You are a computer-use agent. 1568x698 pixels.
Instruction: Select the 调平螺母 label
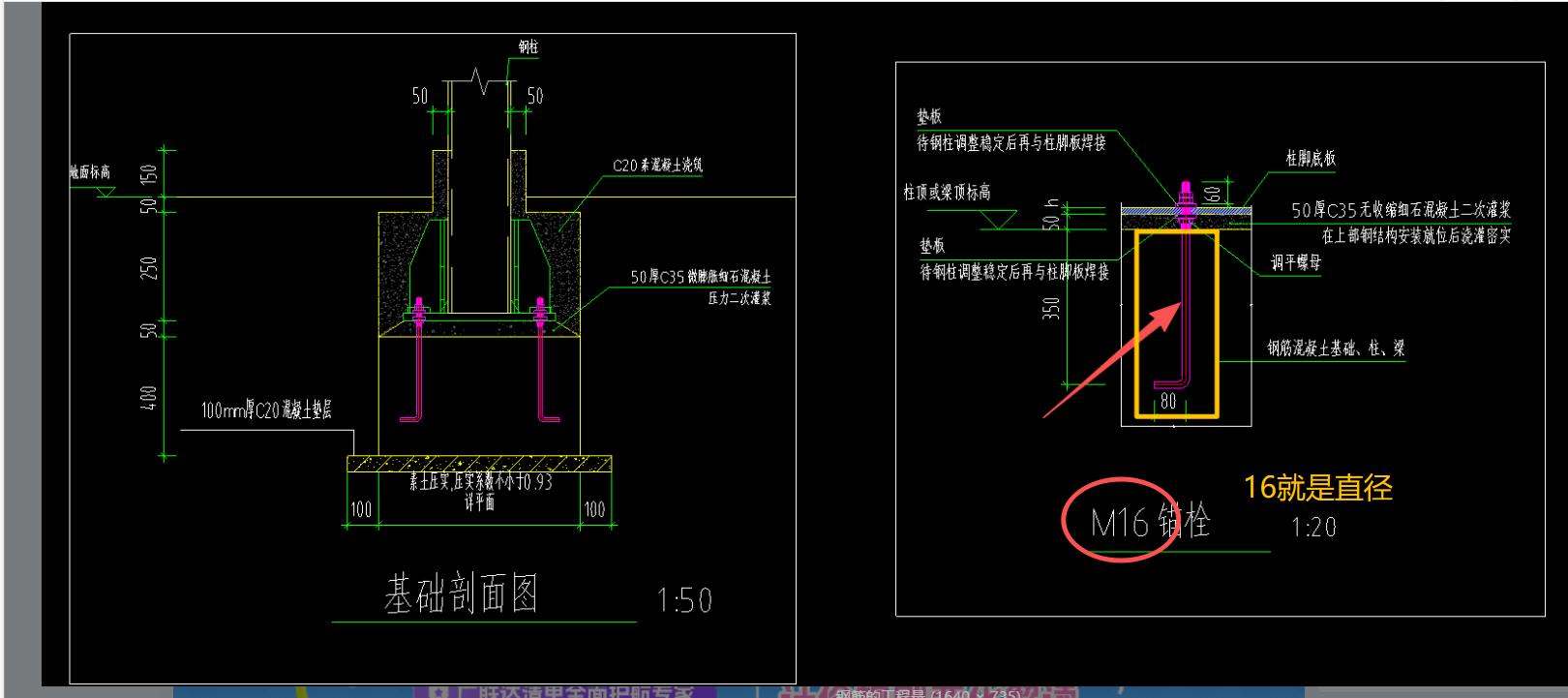tap(1296, 262)
